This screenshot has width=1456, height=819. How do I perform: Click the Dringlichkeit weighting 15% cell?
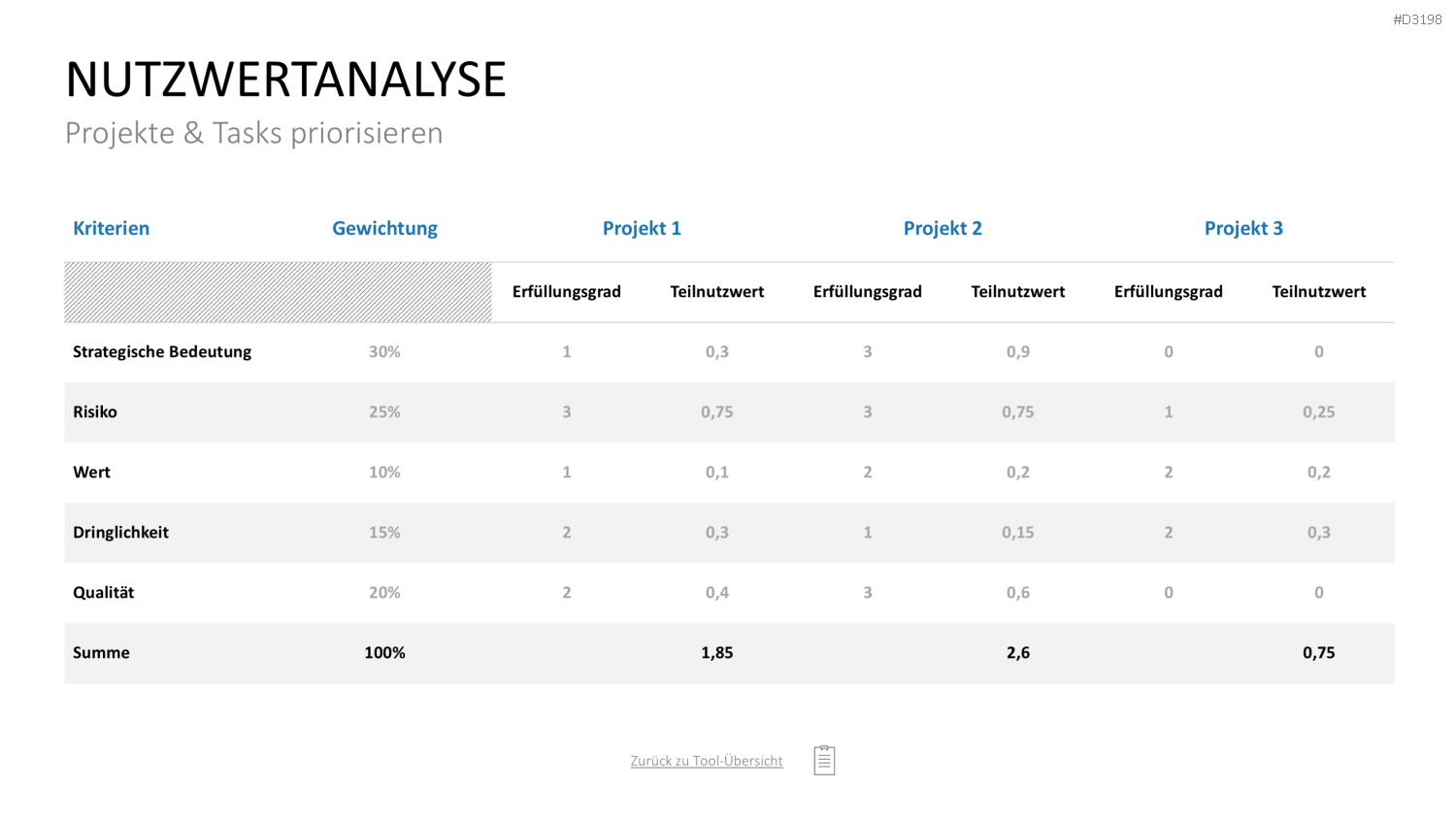pyautogui.click(x=384, y=532)
